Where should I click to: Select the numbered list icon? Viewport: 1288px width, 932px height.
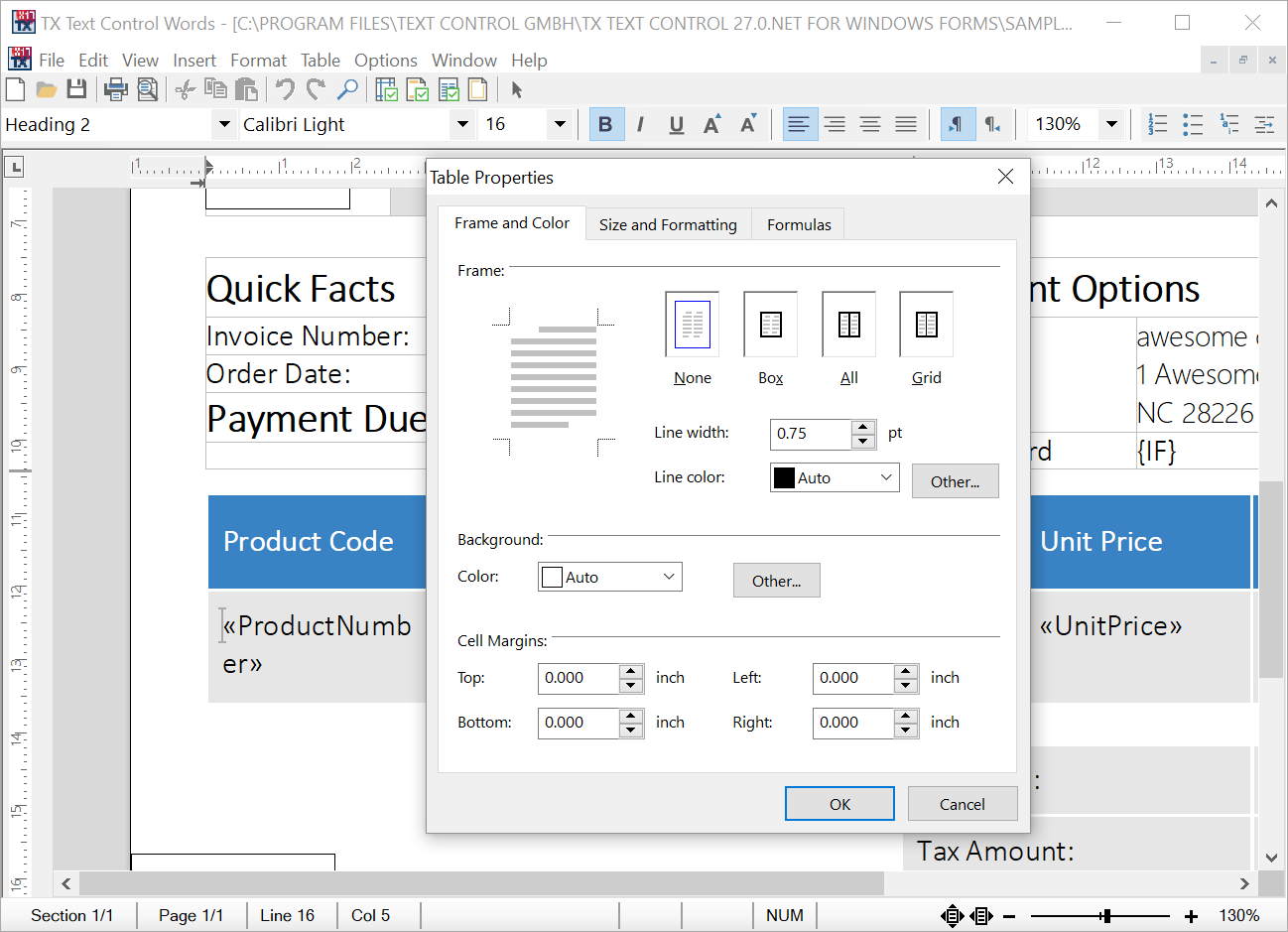click(x=1157, y=124)
